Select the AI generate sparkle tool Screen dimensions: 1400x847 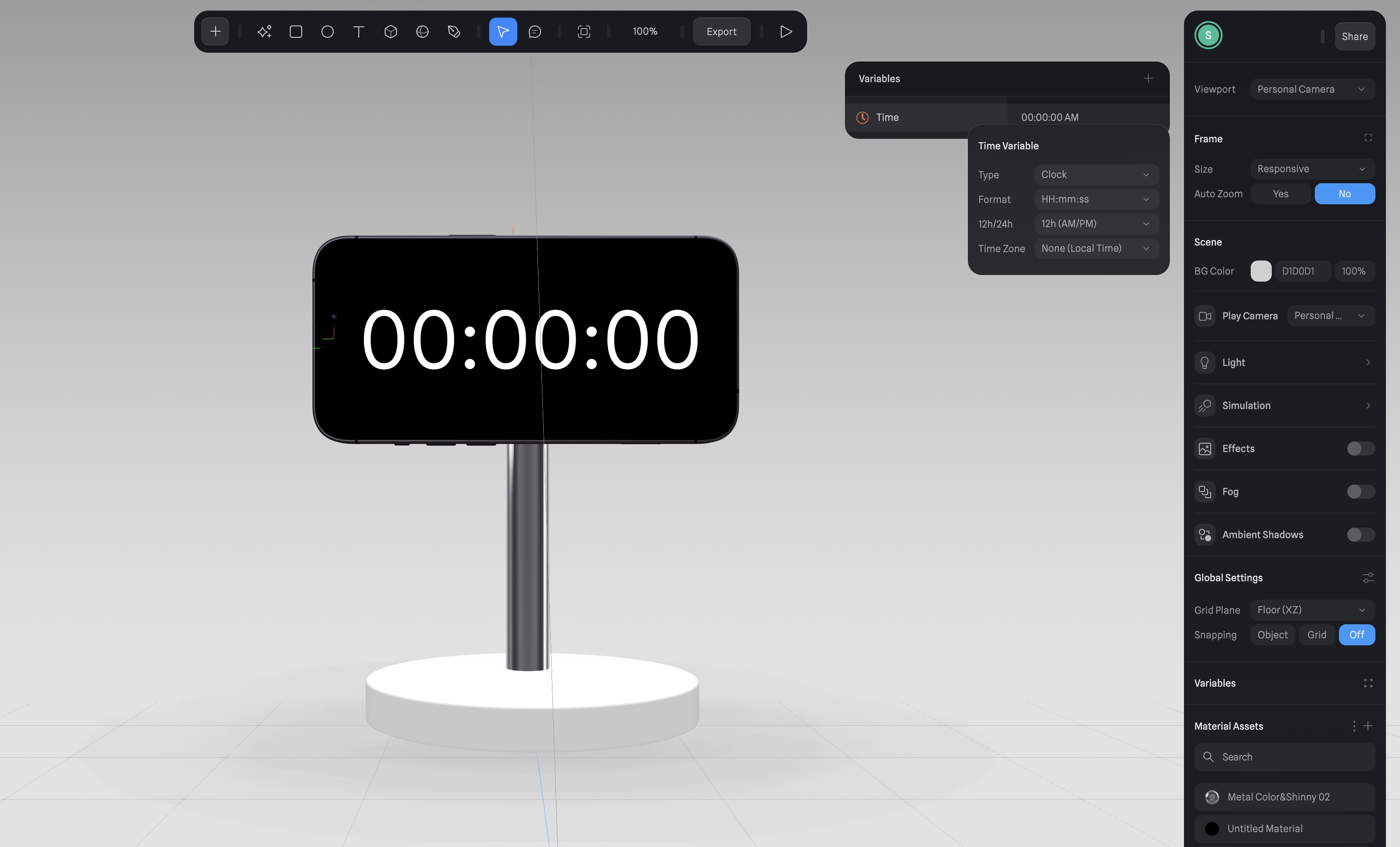coord(264,32)
